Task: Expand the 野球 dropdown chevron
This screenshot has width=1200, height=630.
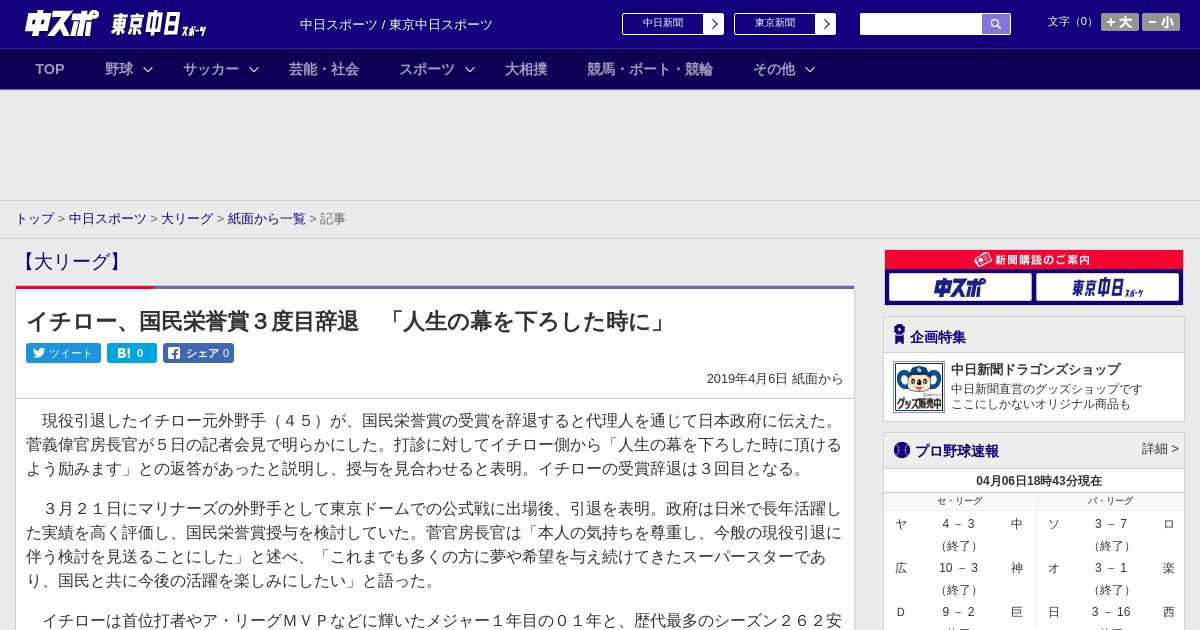Action: [x=148, y=69]
